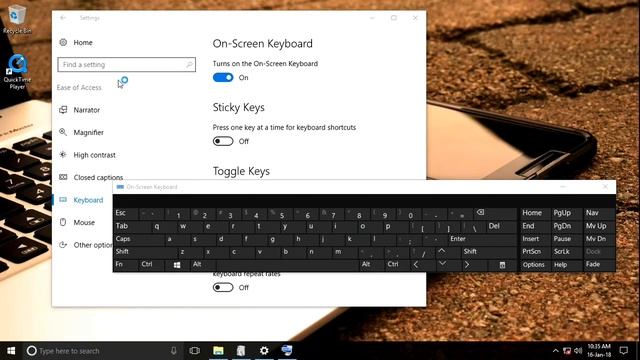Viewport: 640px width, 360px height.
Task: Focus the Find a setting field
Action: 127,64
